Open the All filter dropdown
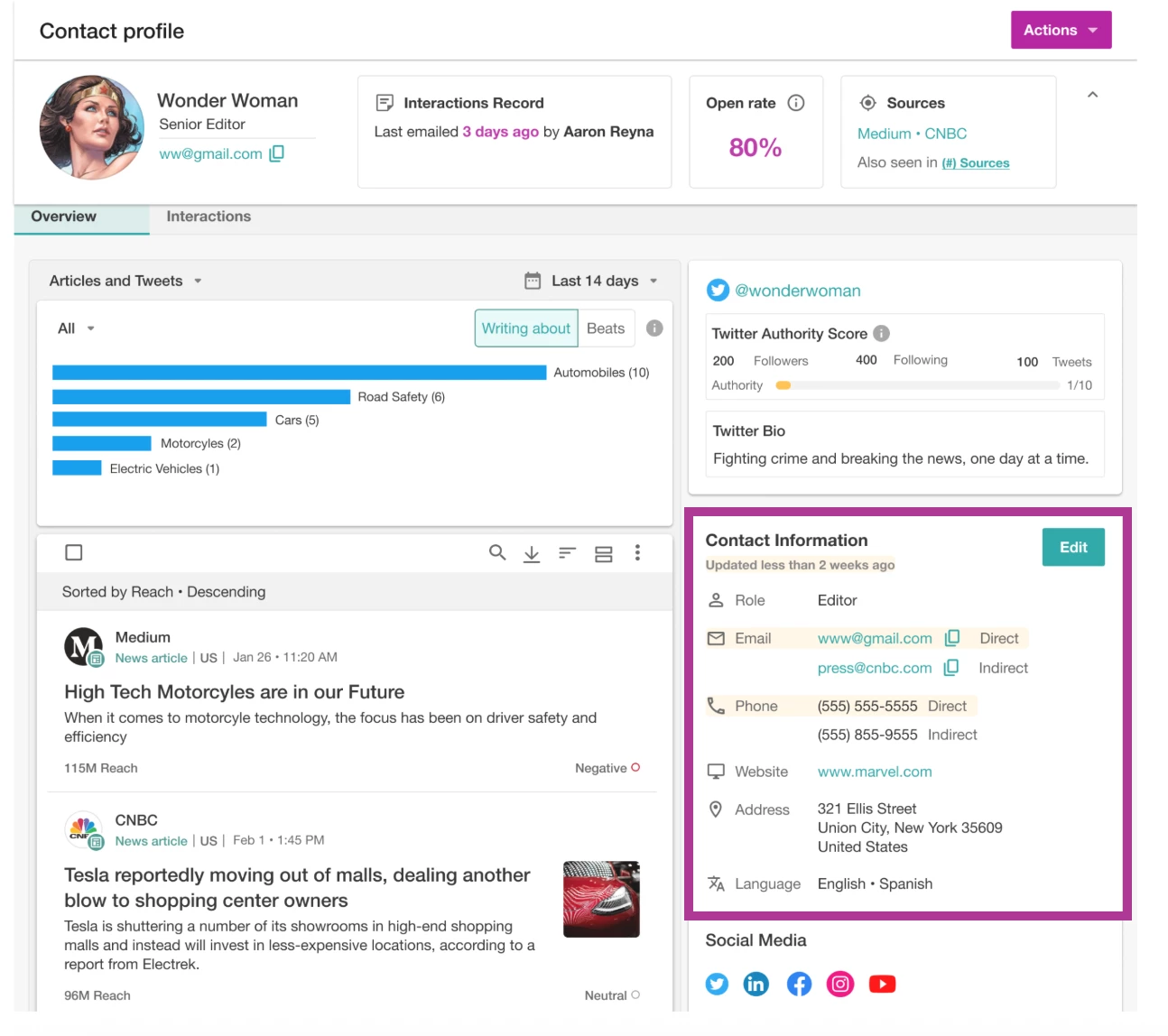Viewport: 1168px width, 1036px height. pos(77,328)
